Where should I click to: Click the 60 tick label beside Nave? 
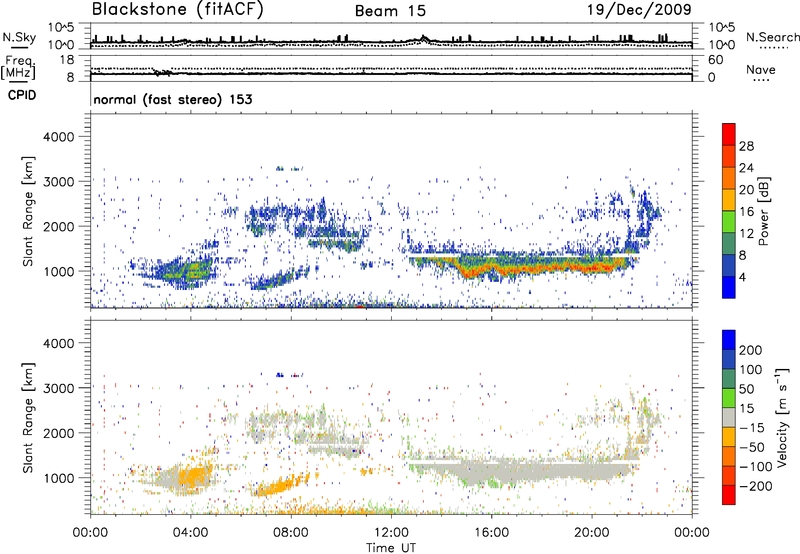click(716, 60)
